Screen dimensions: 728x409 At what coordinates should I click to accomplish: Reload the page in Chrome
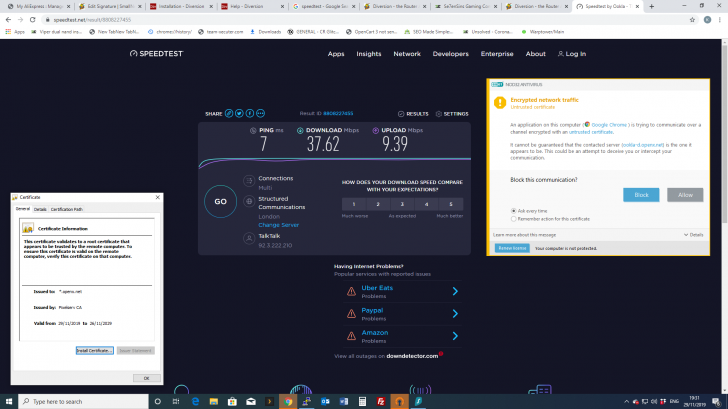[32, 20]
